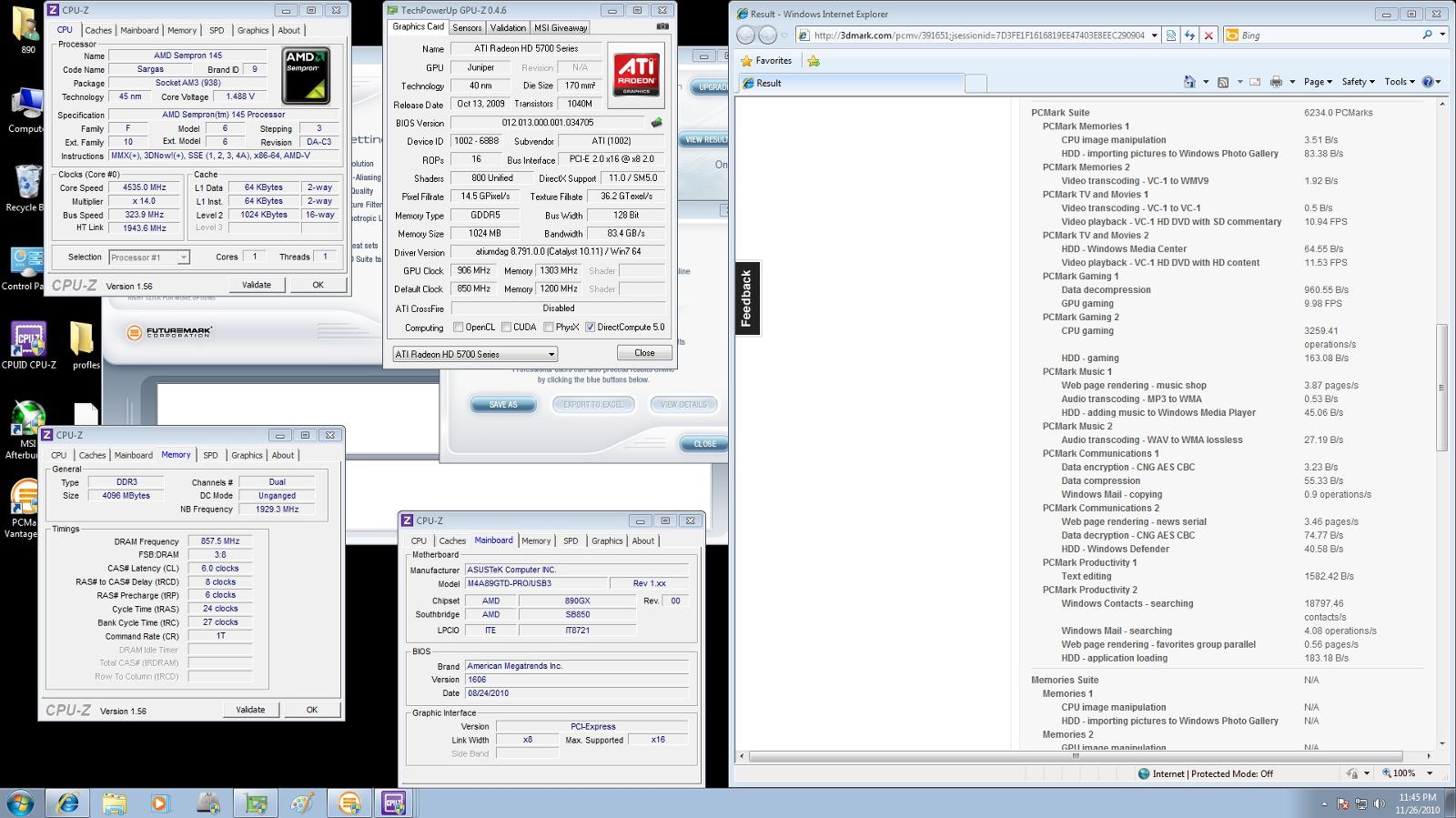Open the IE Page menu dropdown

pyautogui.click(x=1317, y=82)
